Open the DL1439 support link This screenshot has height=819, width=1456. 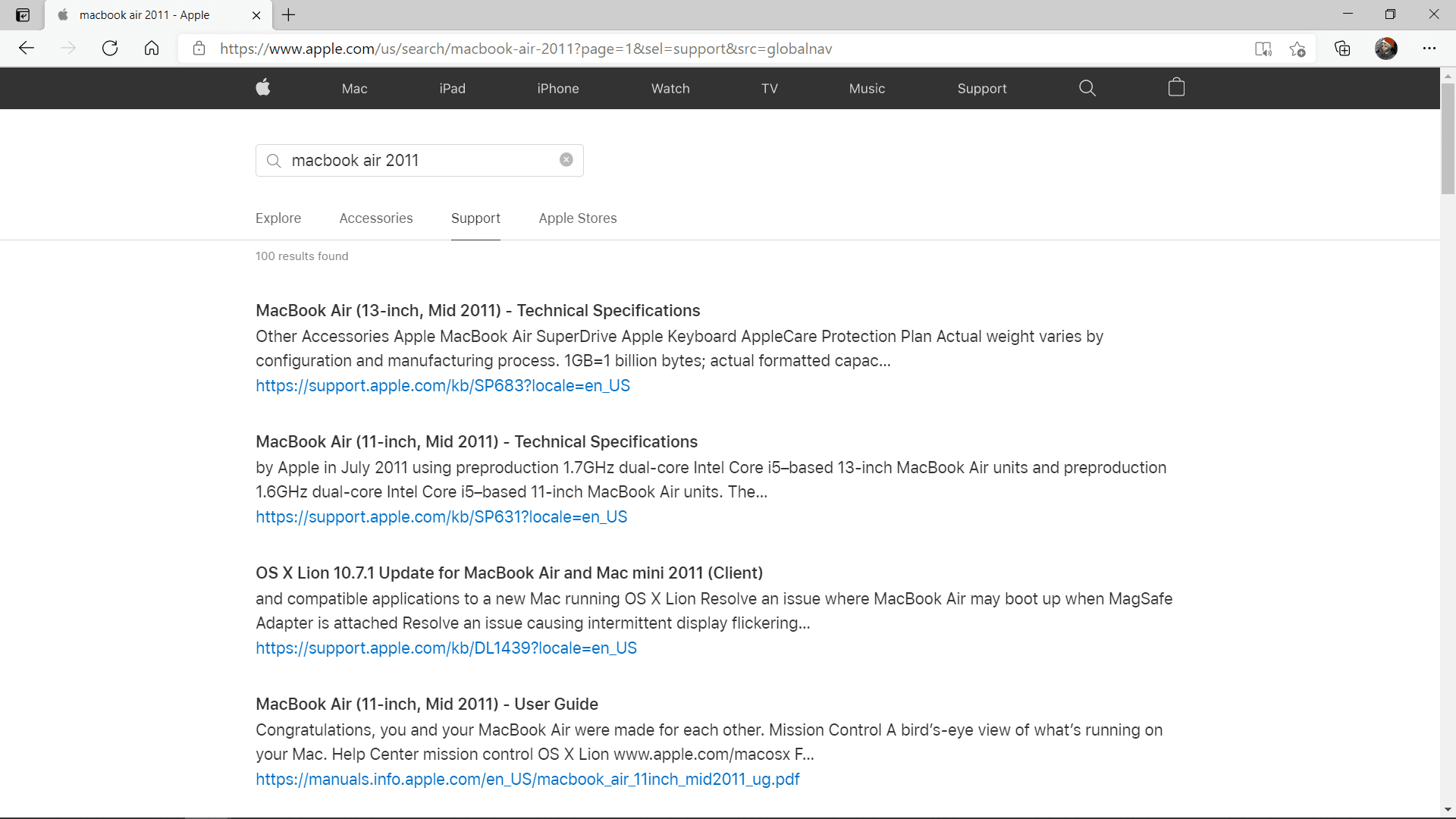pos(446,648)
